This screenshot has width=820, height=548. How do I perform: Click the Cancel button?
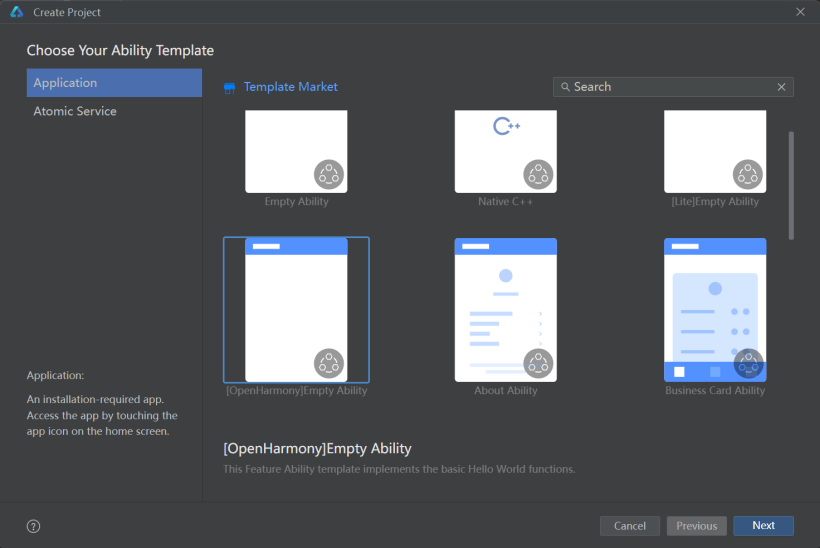(x=630, y=526)
